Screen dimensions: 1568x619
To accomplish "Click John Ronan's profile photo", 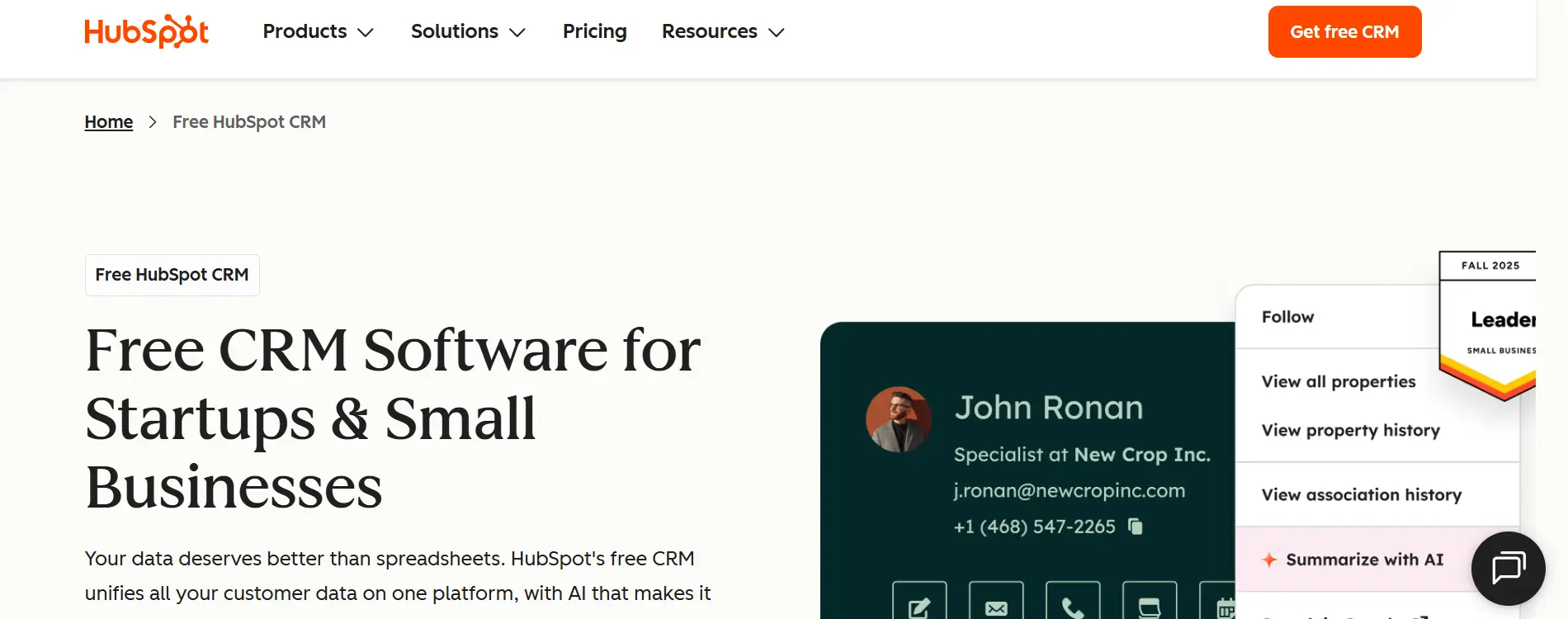I will click(x=899, y=419).
